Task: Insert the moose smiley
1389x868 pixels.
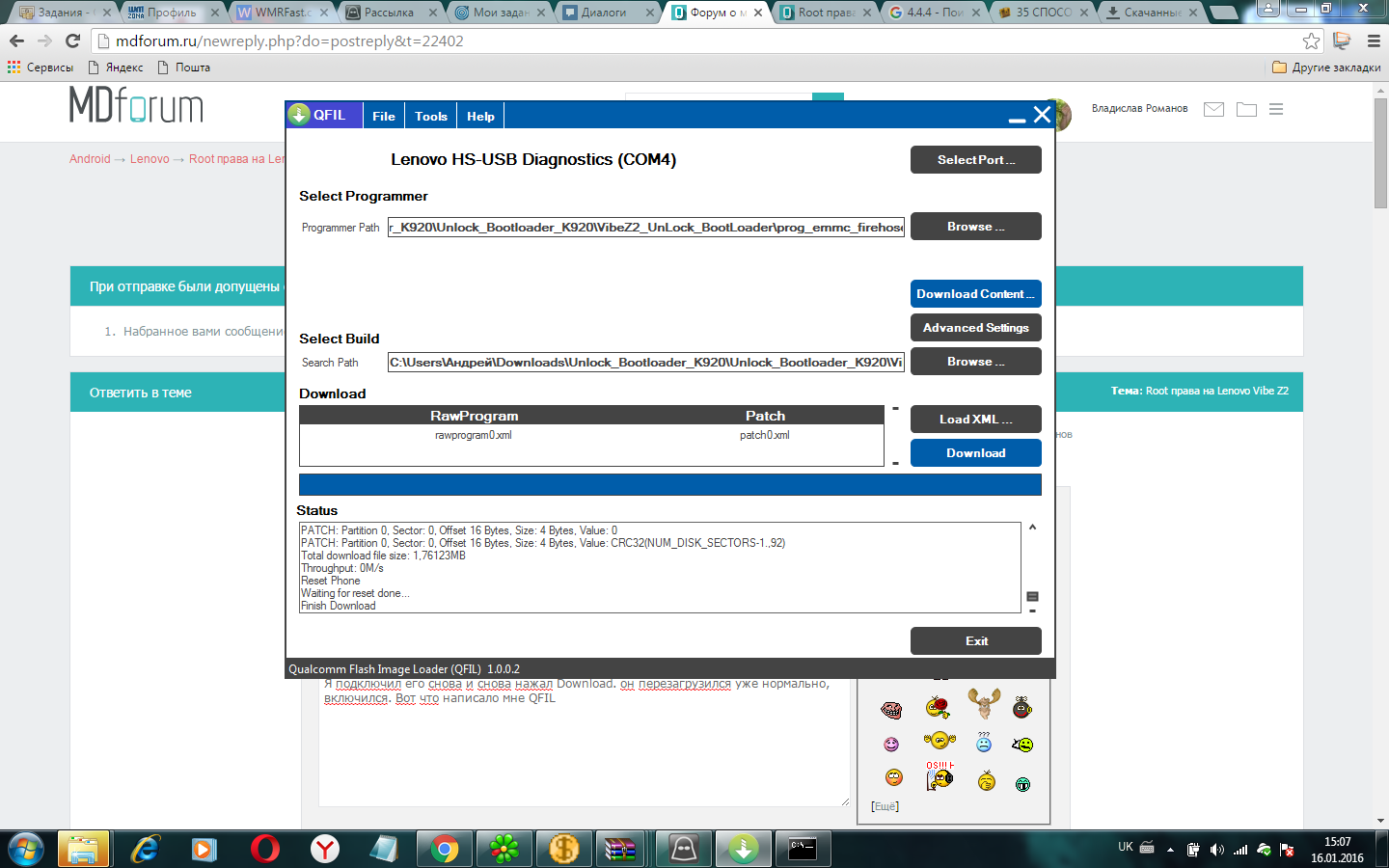Action: click(984, 704)
